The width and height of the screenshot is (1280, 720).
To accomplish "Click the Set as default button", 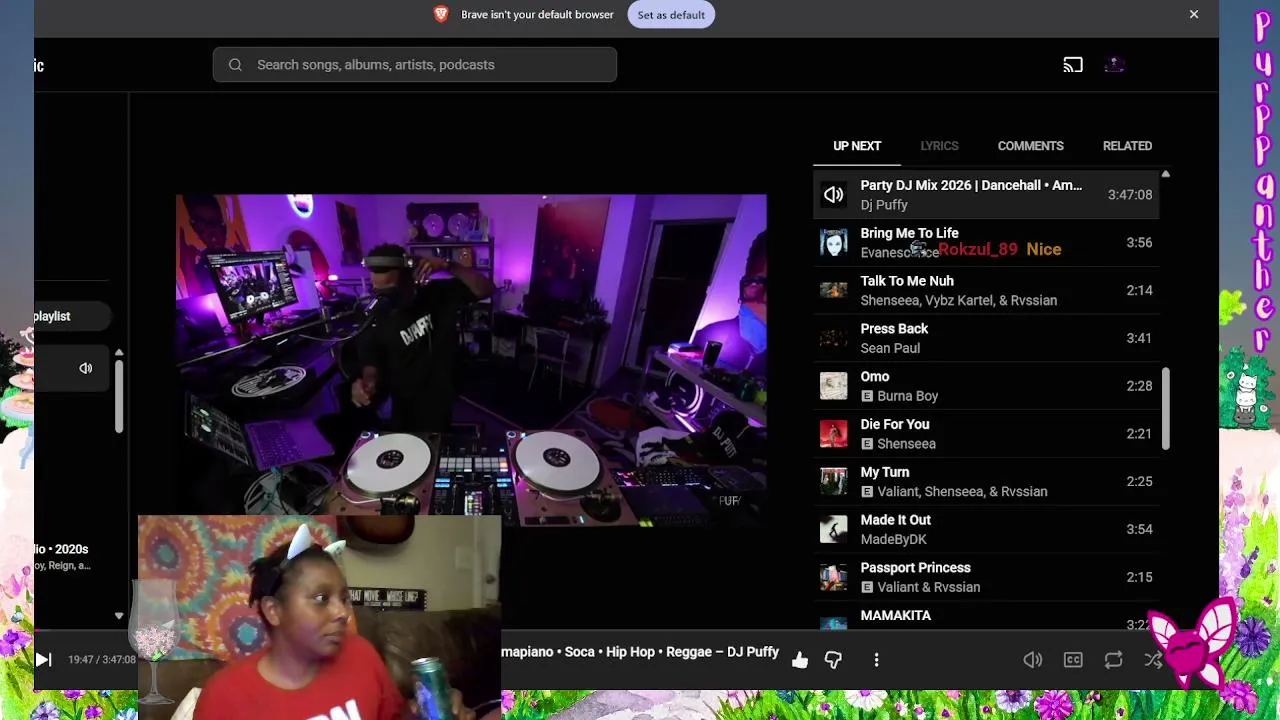I will point(671,15).
